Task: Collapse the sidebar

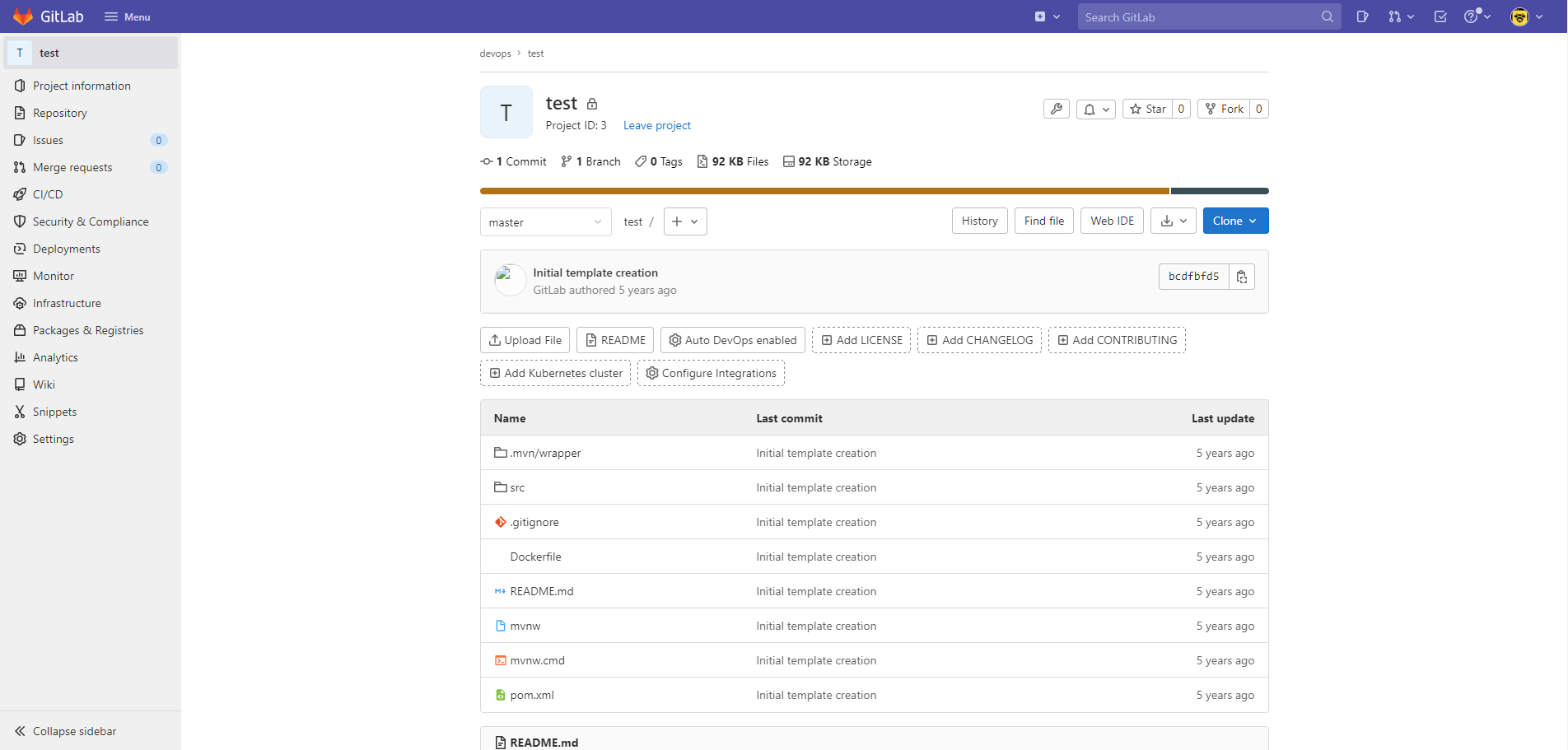Action: [91, 731]
